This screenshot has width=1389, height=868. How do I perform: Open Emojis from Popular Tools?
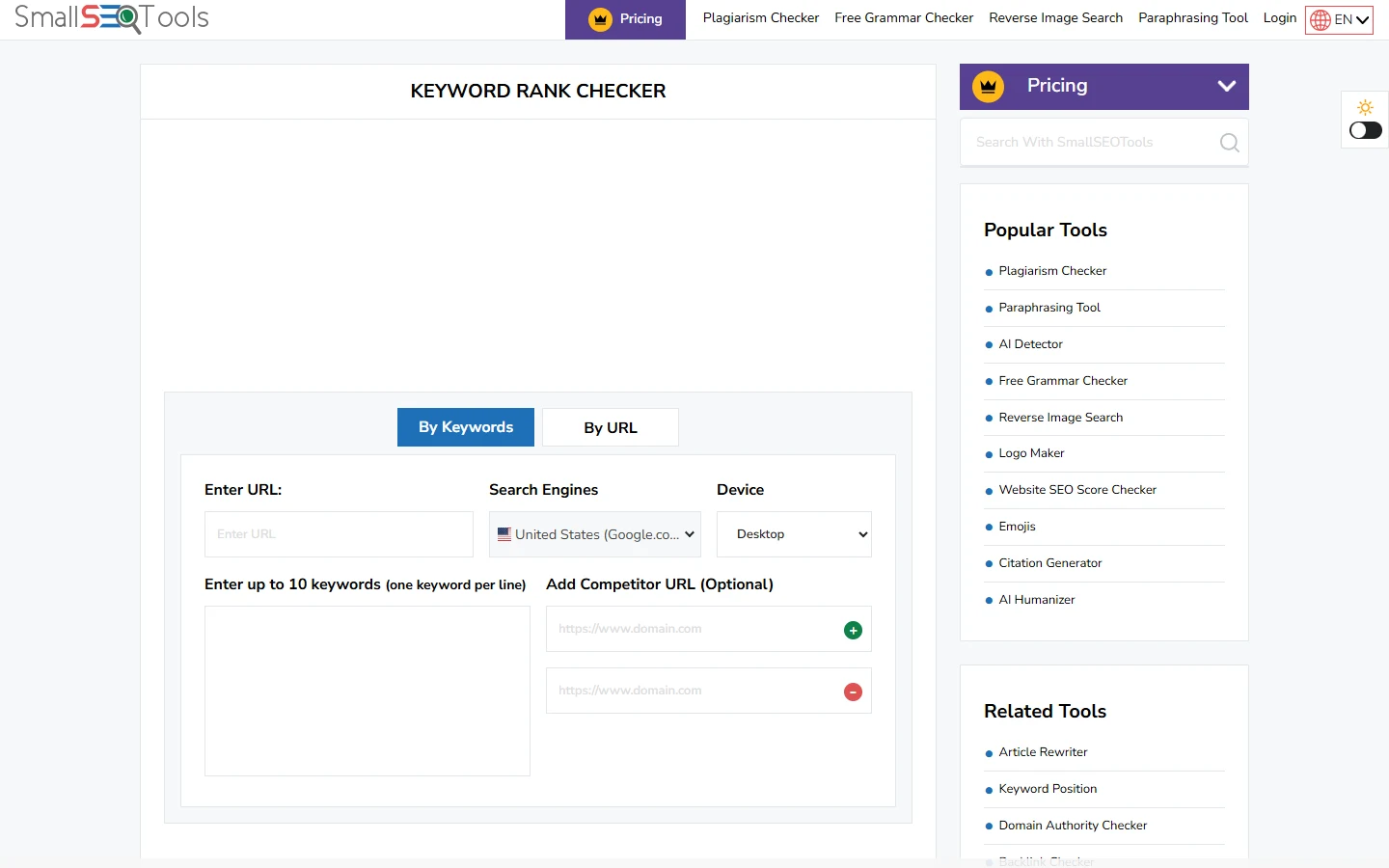click(x=1017, y=527)
